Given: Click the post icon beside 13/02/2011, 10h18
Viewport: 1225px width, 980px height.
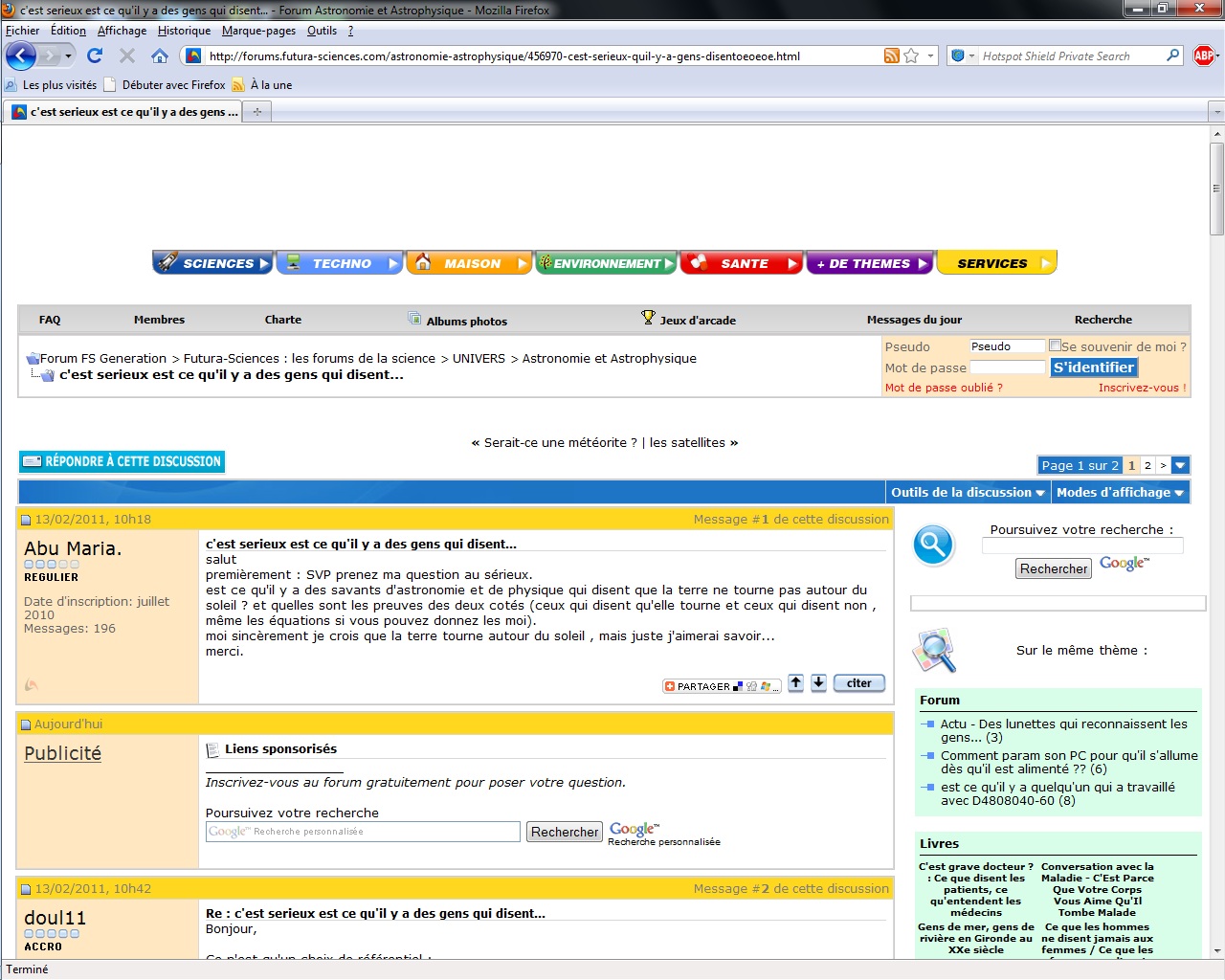Looking at the screenshot, I should (x=27, y=520).
